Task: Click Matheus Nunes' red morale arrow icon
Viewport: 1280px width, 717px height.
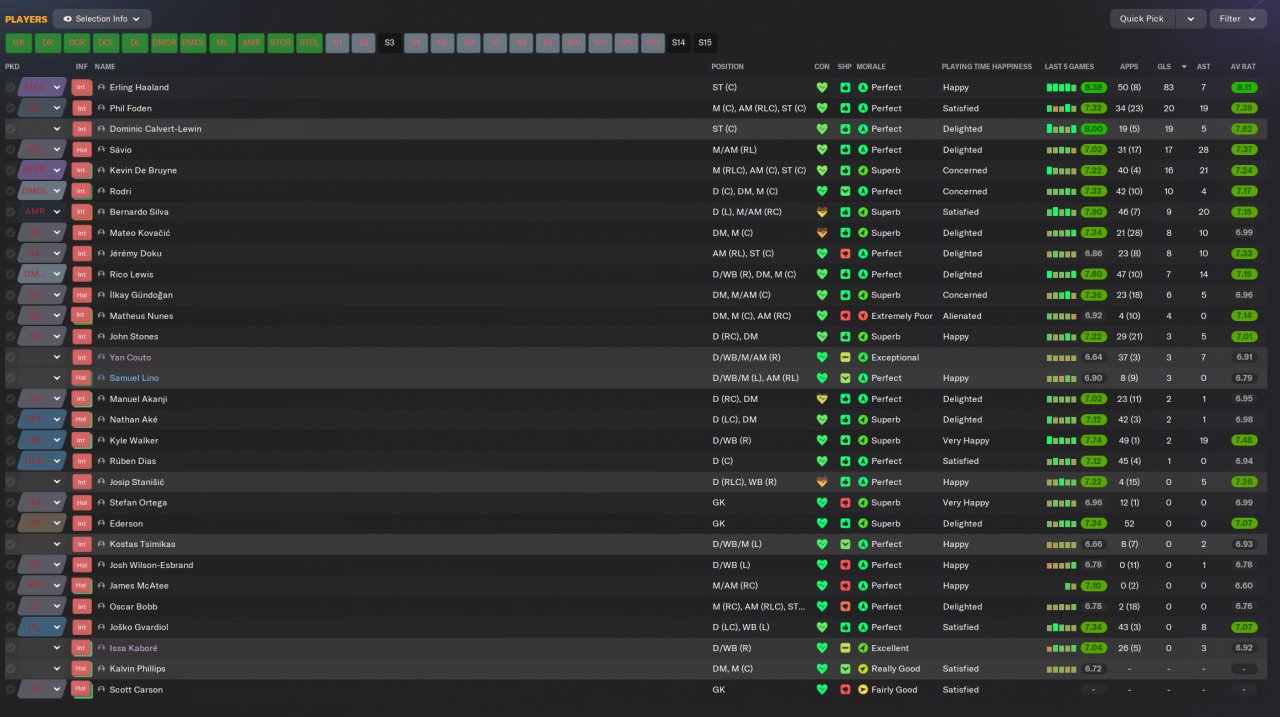Action: 863,316
